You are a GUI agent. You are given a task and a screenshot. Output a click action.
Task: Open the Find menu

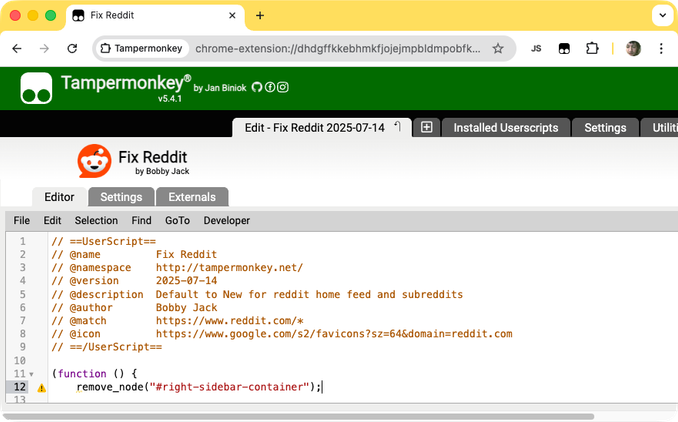tap(141, 221)
